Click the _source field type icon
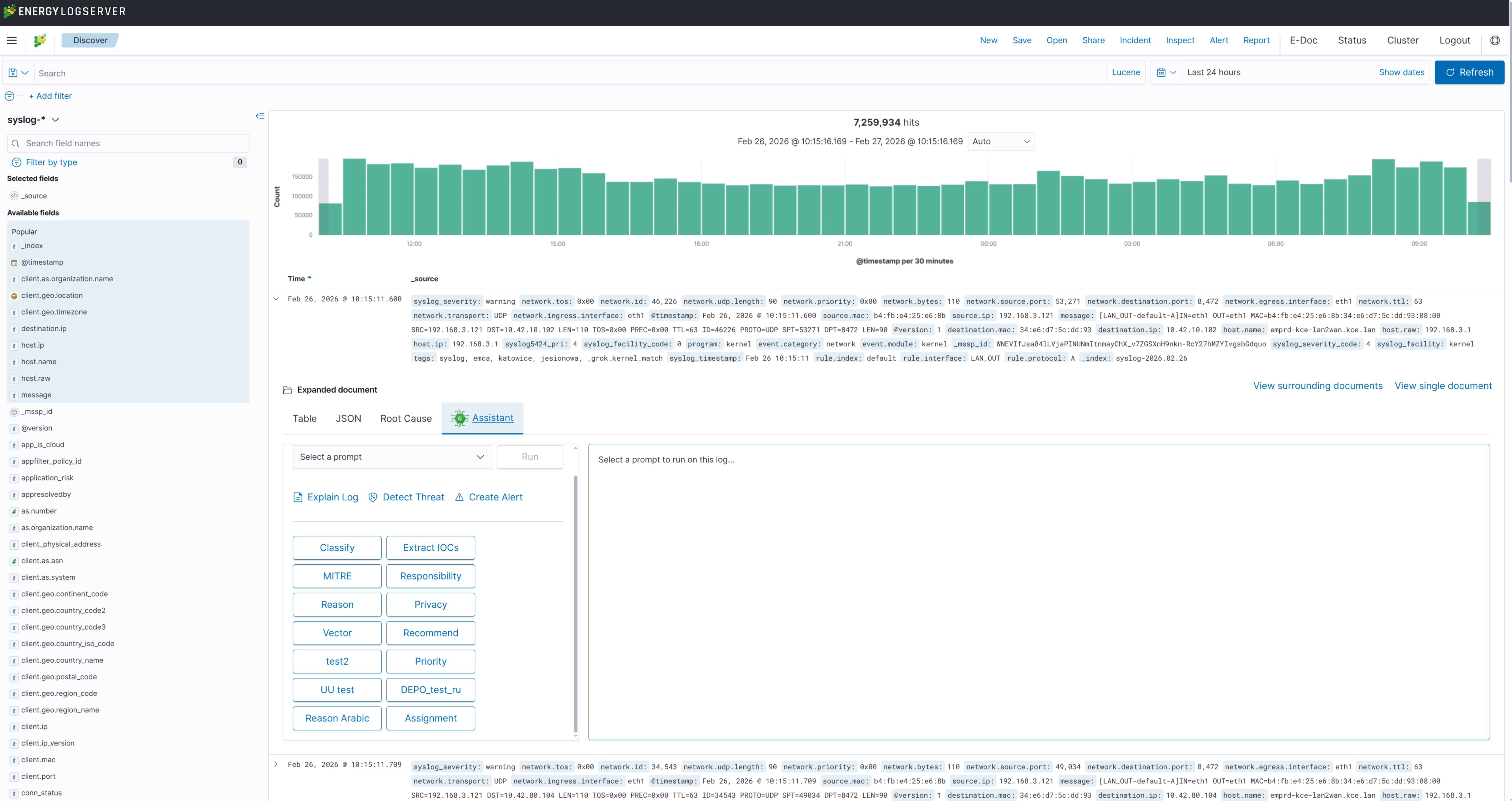Screen dimensions: 1512x801 click(14, 196)
